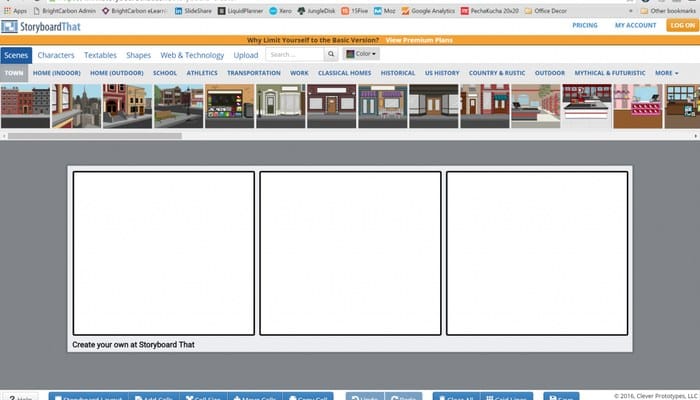Pick the colorful shop window scene thumbnail

pyautogui.click(x=229, y=106)
